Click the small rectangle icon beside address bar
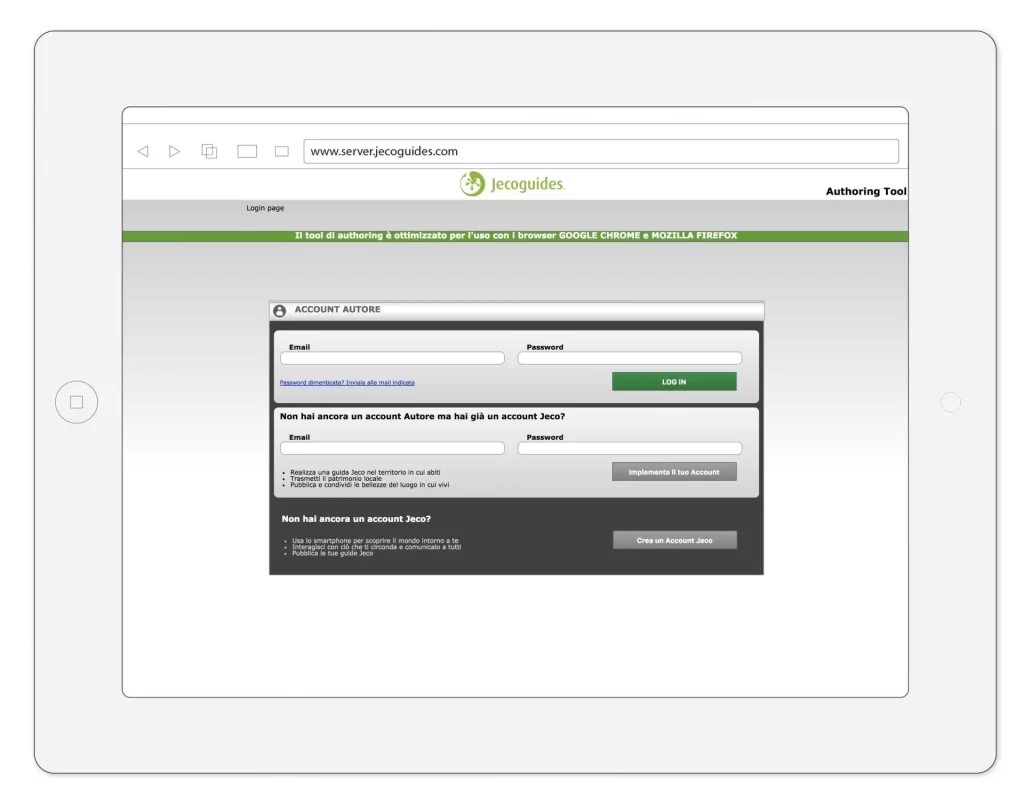Viewport: 1024px width, 805px height. pyautogui.click(x=282, y=152)
